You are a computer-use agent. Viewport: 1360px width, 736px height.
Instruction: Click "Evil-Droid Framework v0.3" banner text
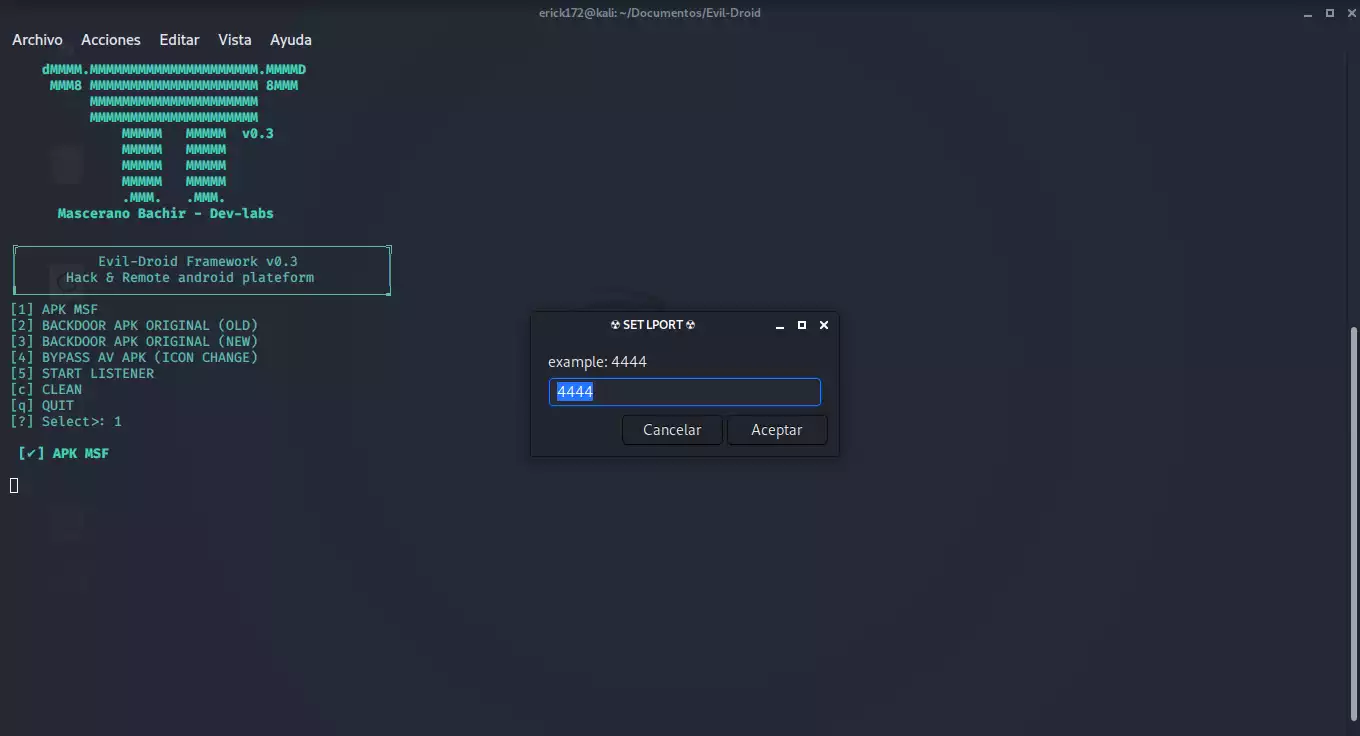pos(198,261)
